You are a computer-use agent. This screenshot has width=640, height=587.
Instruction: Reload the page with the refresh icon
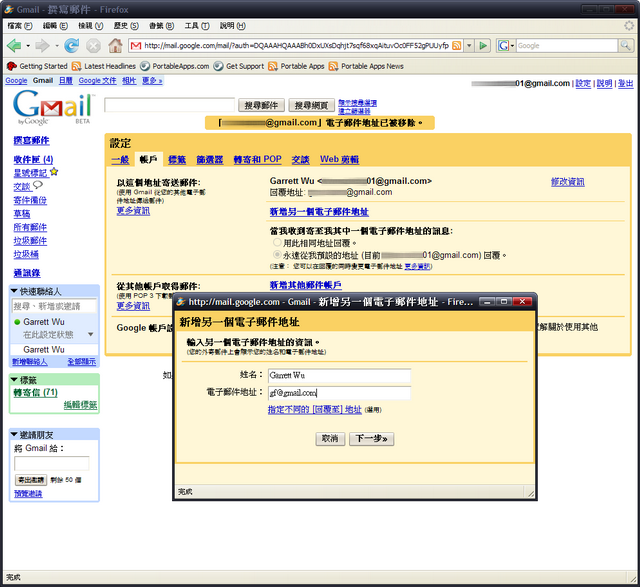[71, 46]
